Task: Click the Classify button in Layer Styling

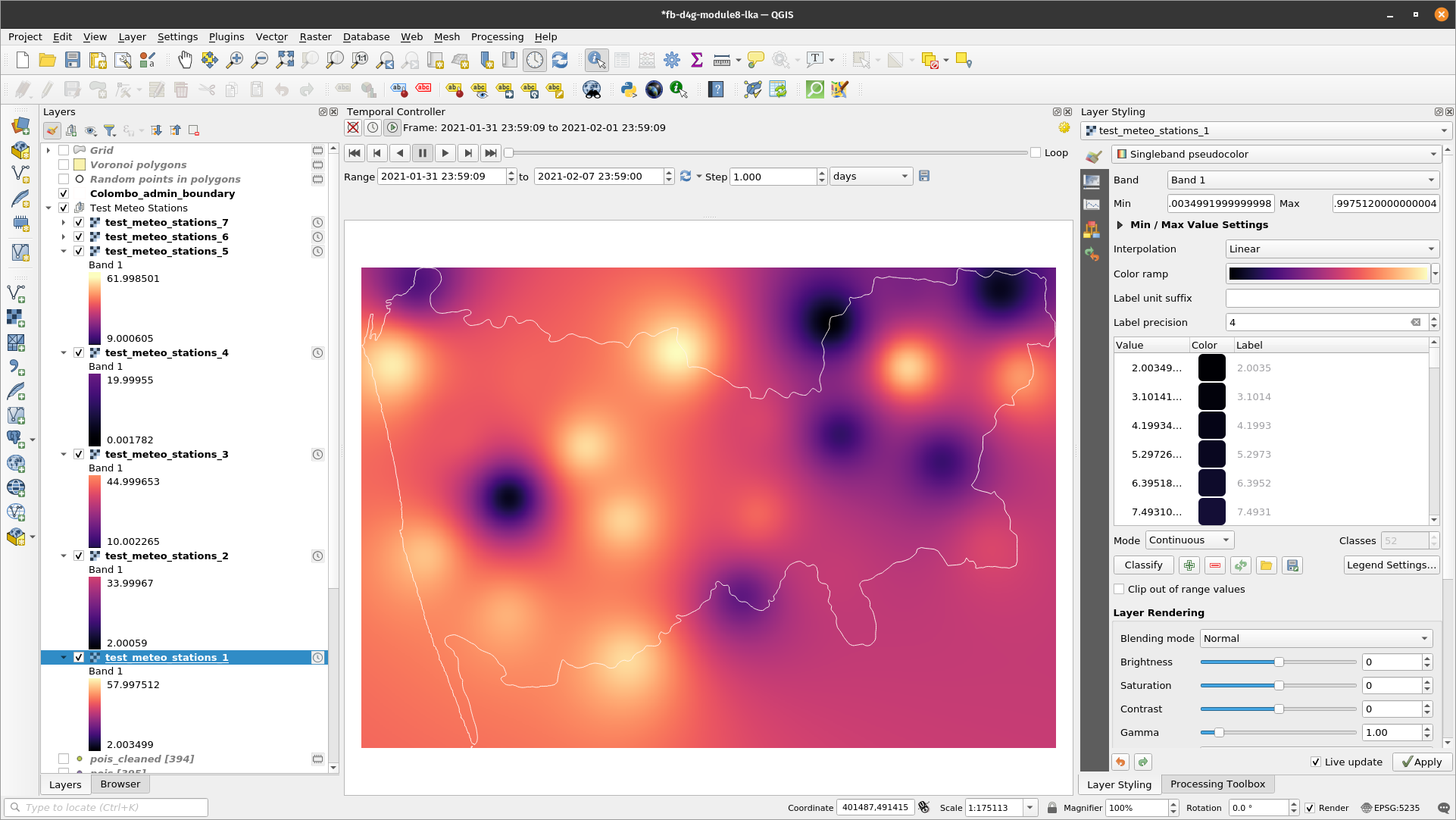Action: pos(1143,565)
